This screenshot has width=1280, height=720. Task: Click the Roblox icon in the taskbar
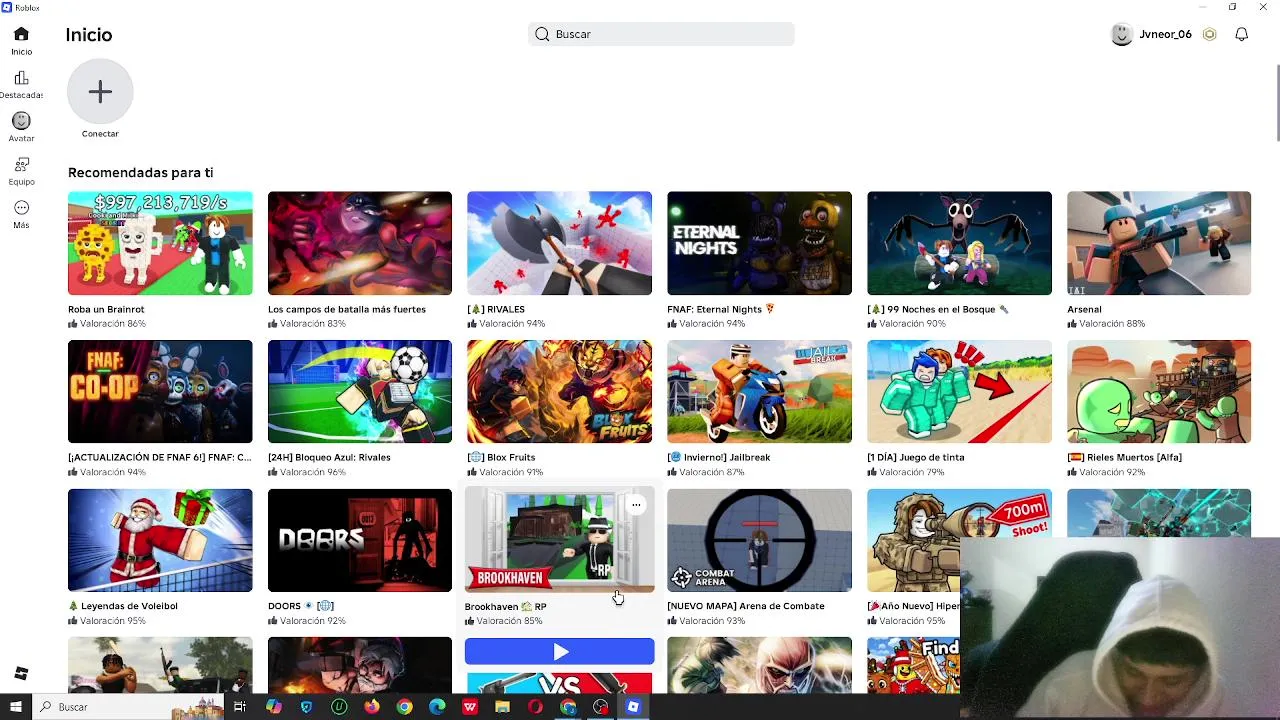click(x=633, y=707)
